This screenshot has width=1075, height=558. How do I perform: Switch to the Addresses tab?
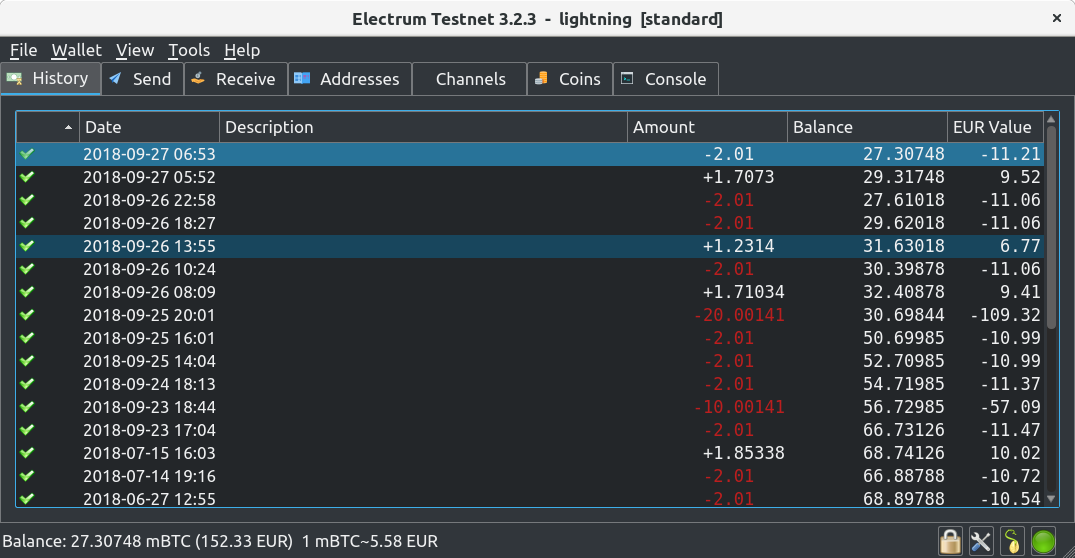click(x=350, y=79)
